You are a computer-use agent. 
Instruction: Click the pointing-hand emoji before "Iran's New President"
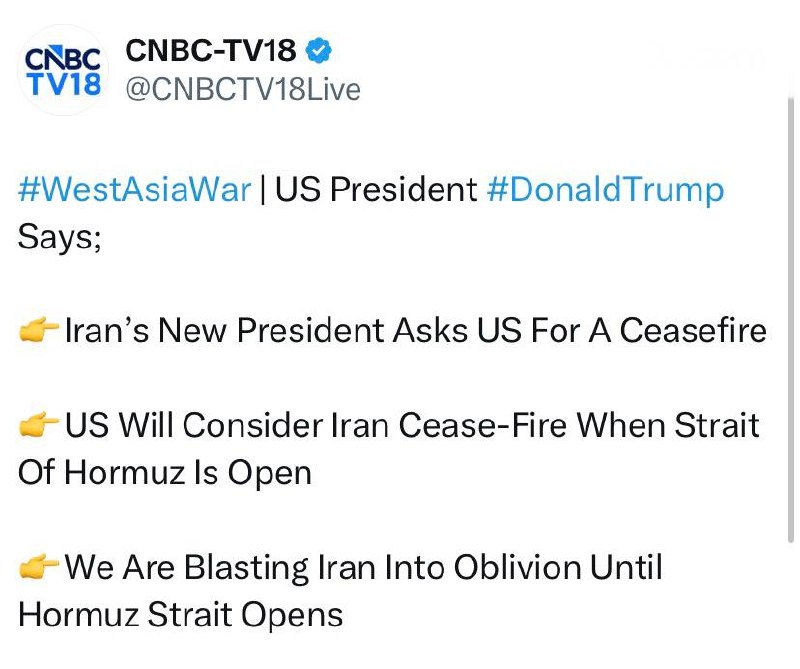(39, 330)
